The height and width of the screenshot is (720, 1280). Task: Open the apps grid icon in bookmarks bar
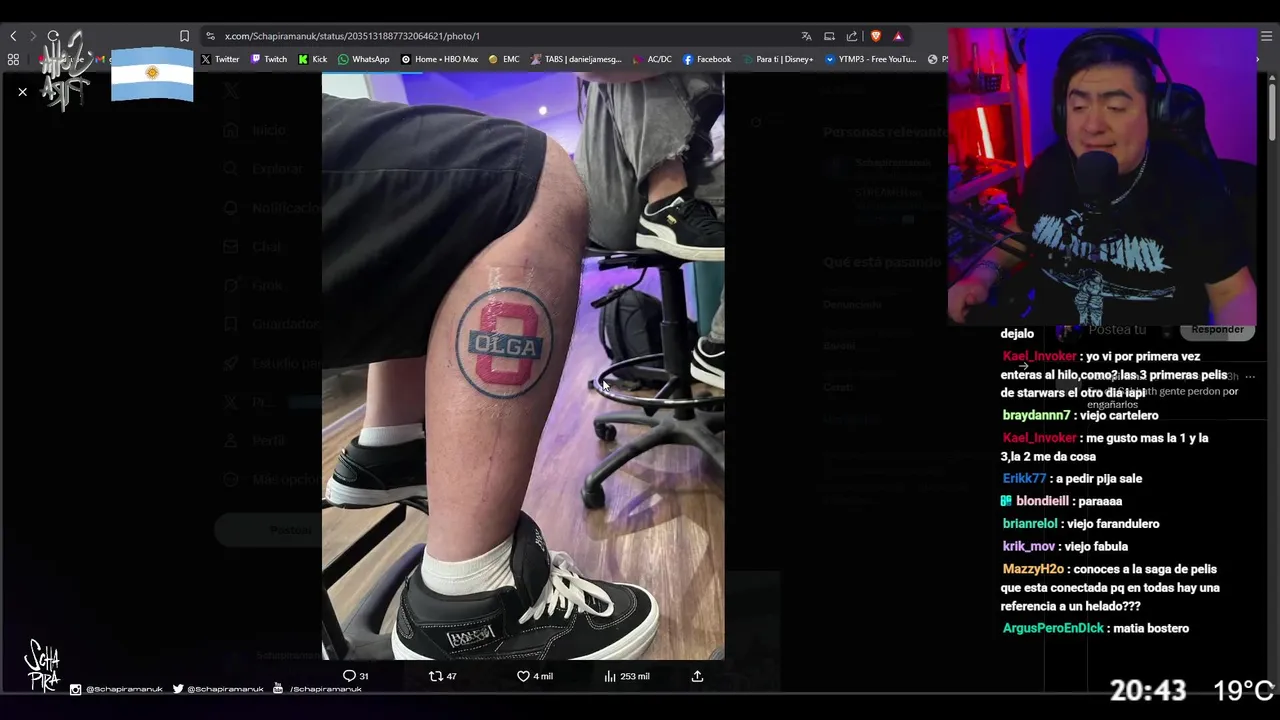[x=13, y=59]
